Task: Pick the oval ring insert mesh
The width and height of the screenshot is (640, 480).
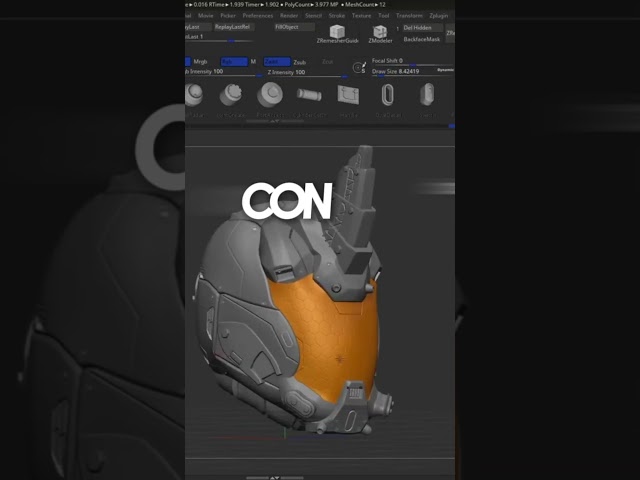Action: [x=387, y=95]
